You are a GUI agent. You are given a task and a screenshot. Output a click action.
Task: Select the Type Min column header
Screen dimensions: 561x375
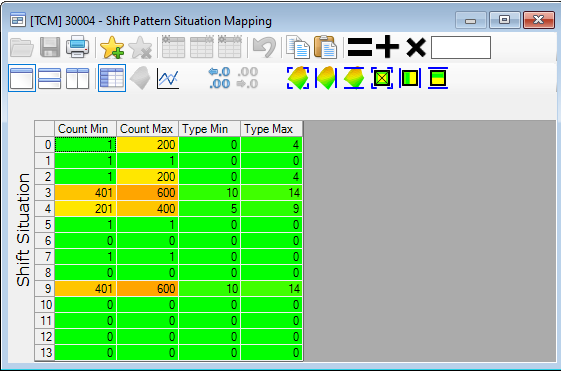209,129
